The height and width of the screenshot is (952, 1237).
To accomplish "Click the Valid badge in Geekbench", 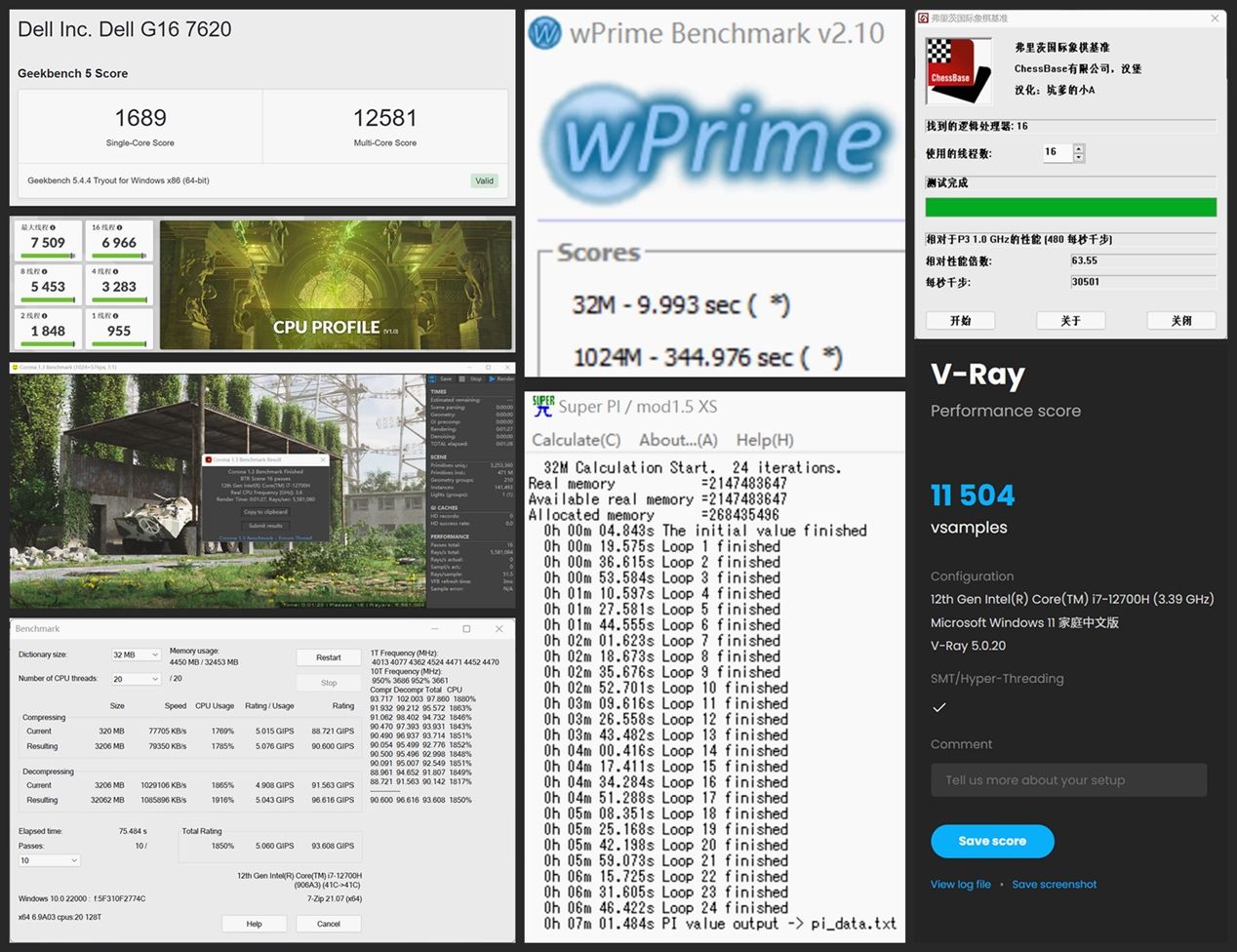I will (x=484, y=180).
